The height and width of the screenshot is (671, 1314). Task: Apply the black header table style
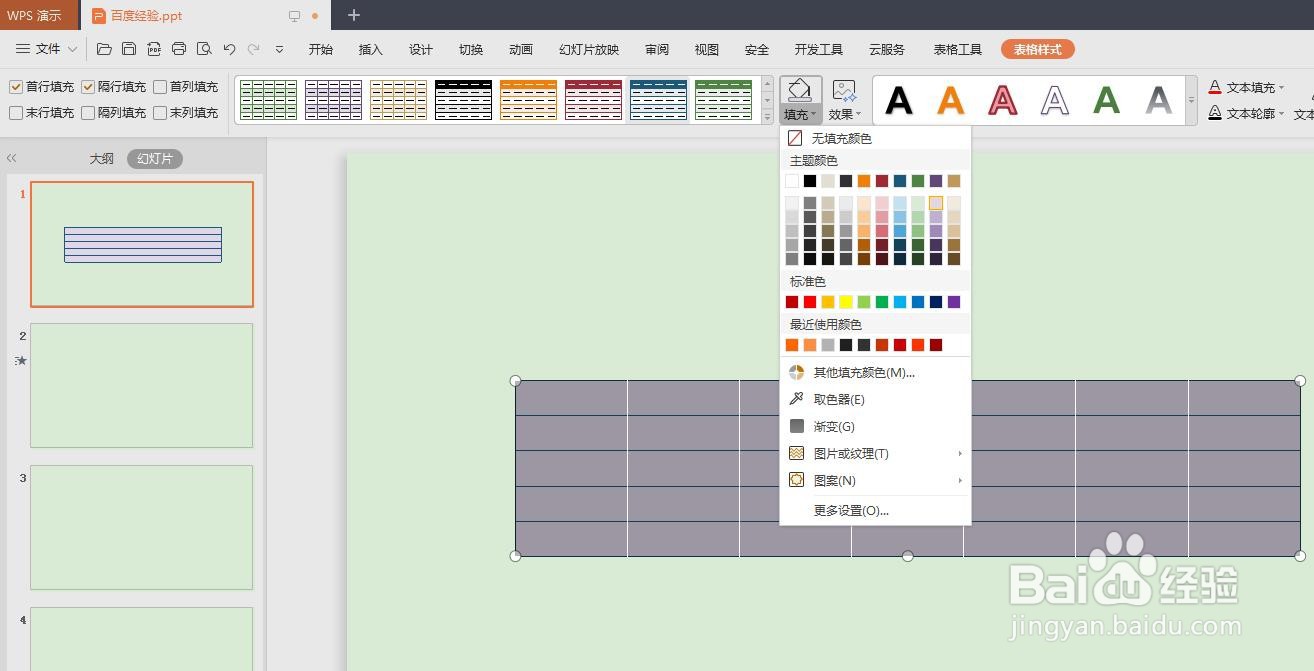(x=463, y=100)
